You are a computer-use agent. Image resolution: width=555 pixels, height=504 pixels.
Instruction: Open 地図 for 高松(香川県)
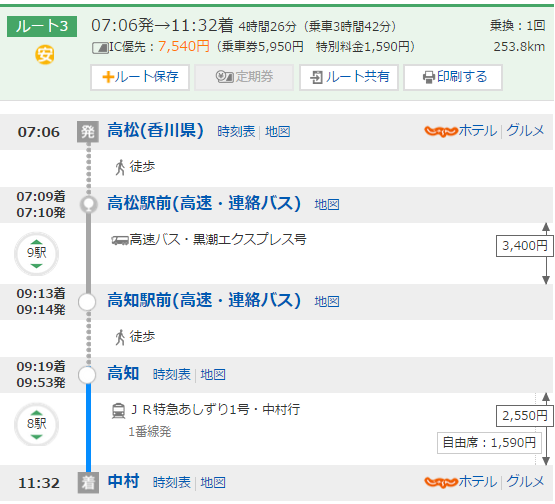coord(278,132)
